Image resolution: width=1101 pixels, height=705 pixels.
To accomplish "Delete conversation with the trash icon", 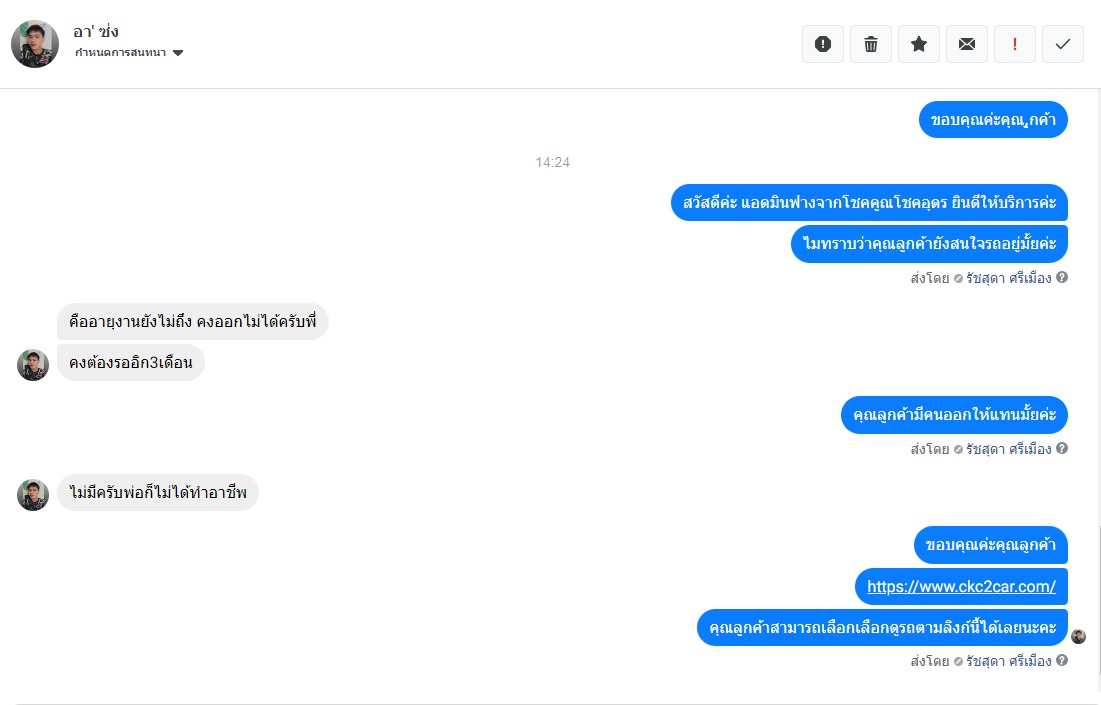I will [871, 44].
